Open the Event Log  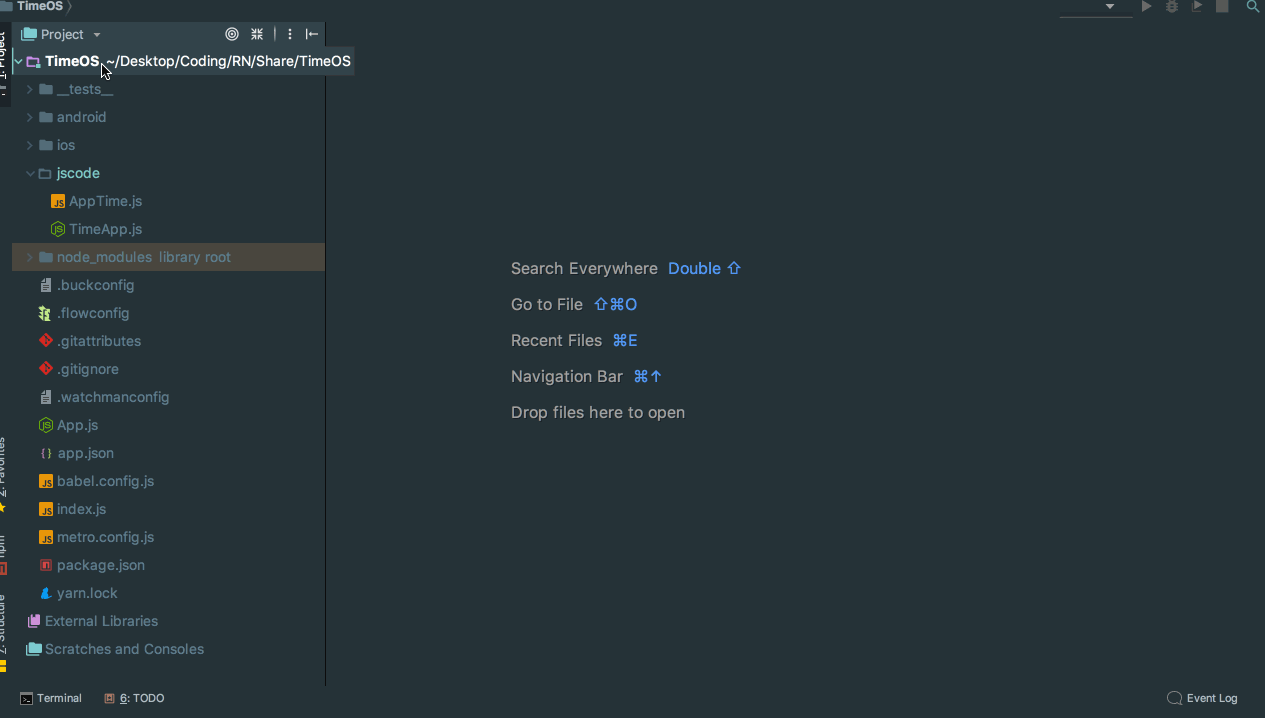1202,698
